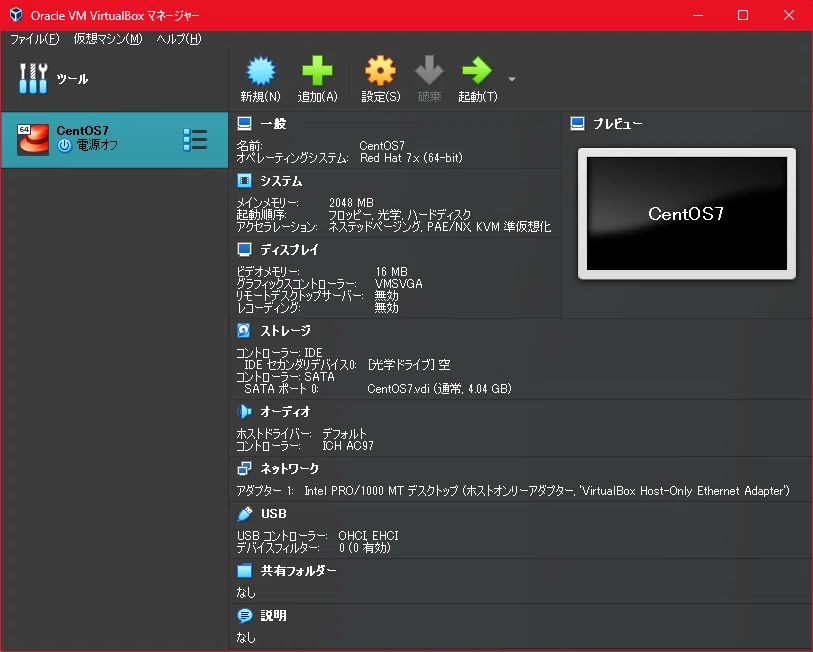Click the OHCI, EHCI USB controller value
The width and height of the screenshot is (813, 652).
click(x=368, y=535)
